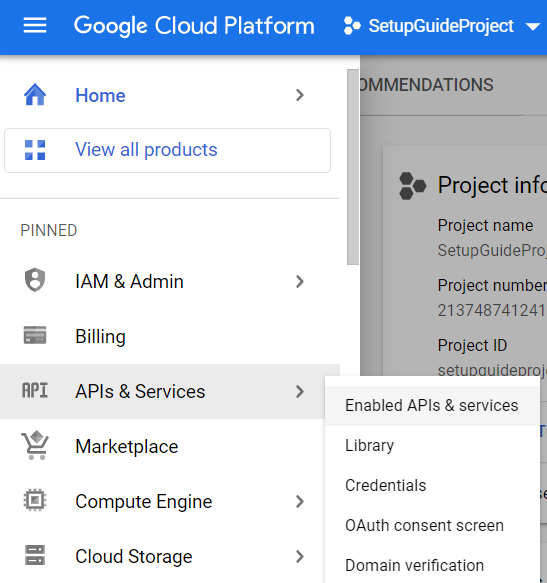Expand the Home submenu chevron
The height and width of the screenshot is (583, 547).
(300, 96)
